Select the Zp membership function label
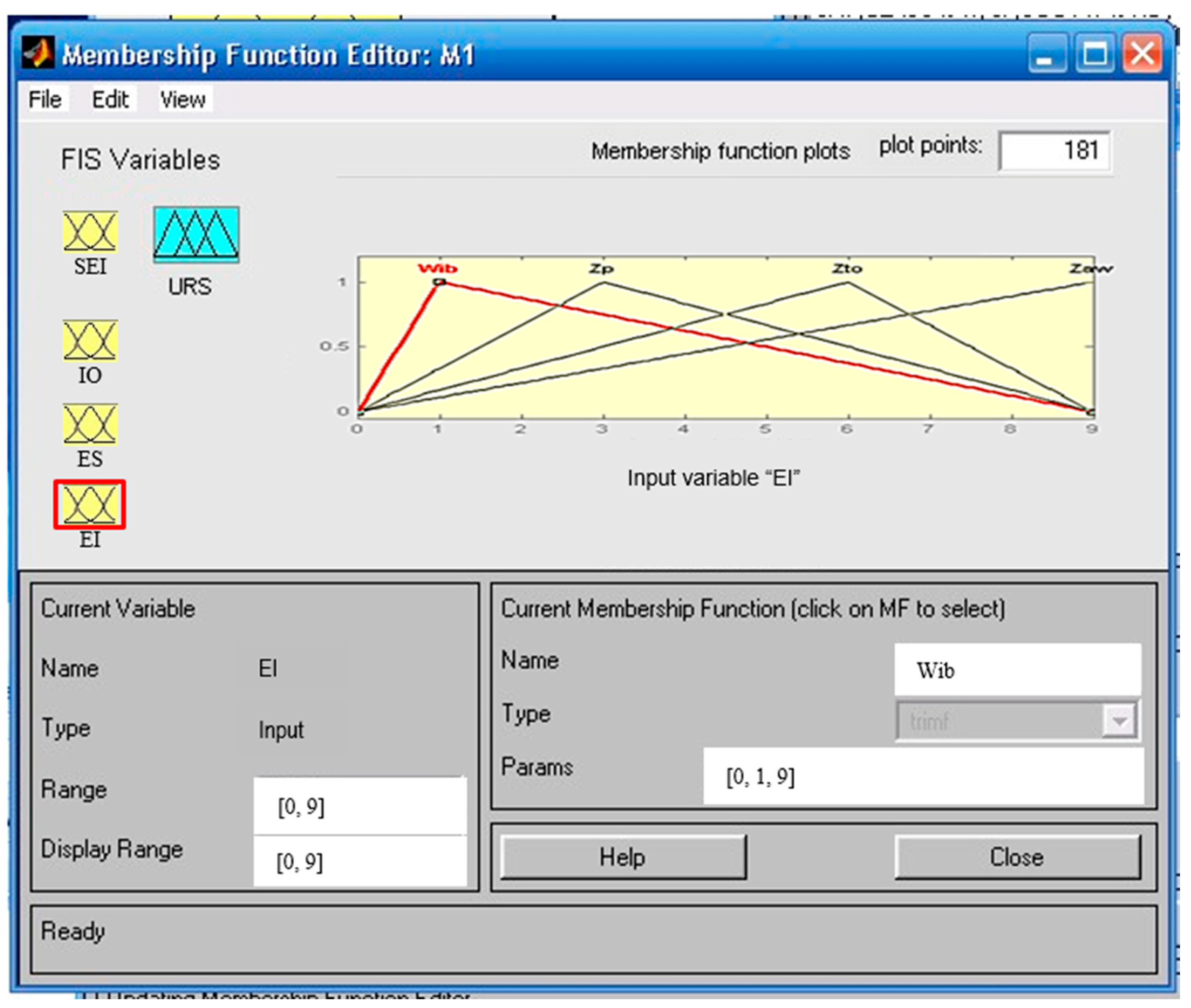Image resolution: width=1191 pixels, height=1008 pixels. click(601, 268)
